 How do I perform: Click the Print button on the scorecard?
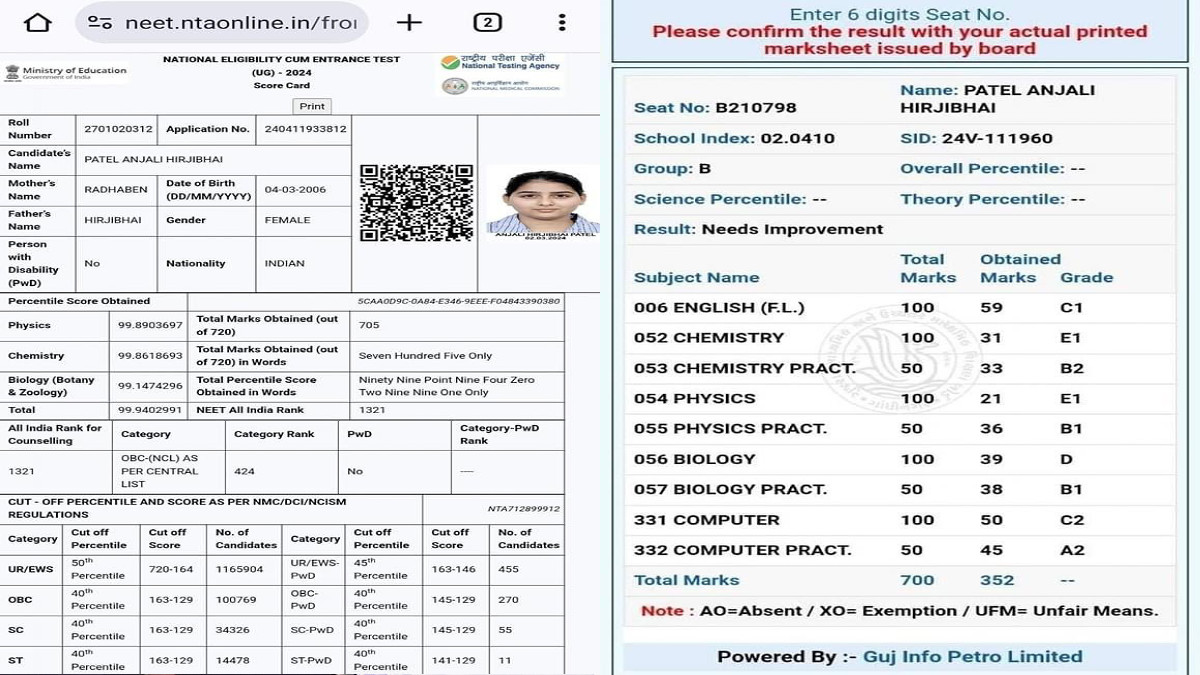(x=313, y=105)
